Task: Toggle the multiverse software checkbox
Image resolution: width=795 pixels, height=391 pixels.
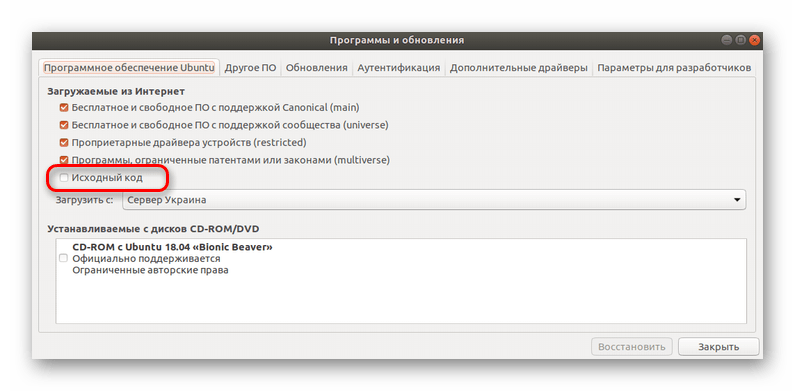Action: point(64,160)
